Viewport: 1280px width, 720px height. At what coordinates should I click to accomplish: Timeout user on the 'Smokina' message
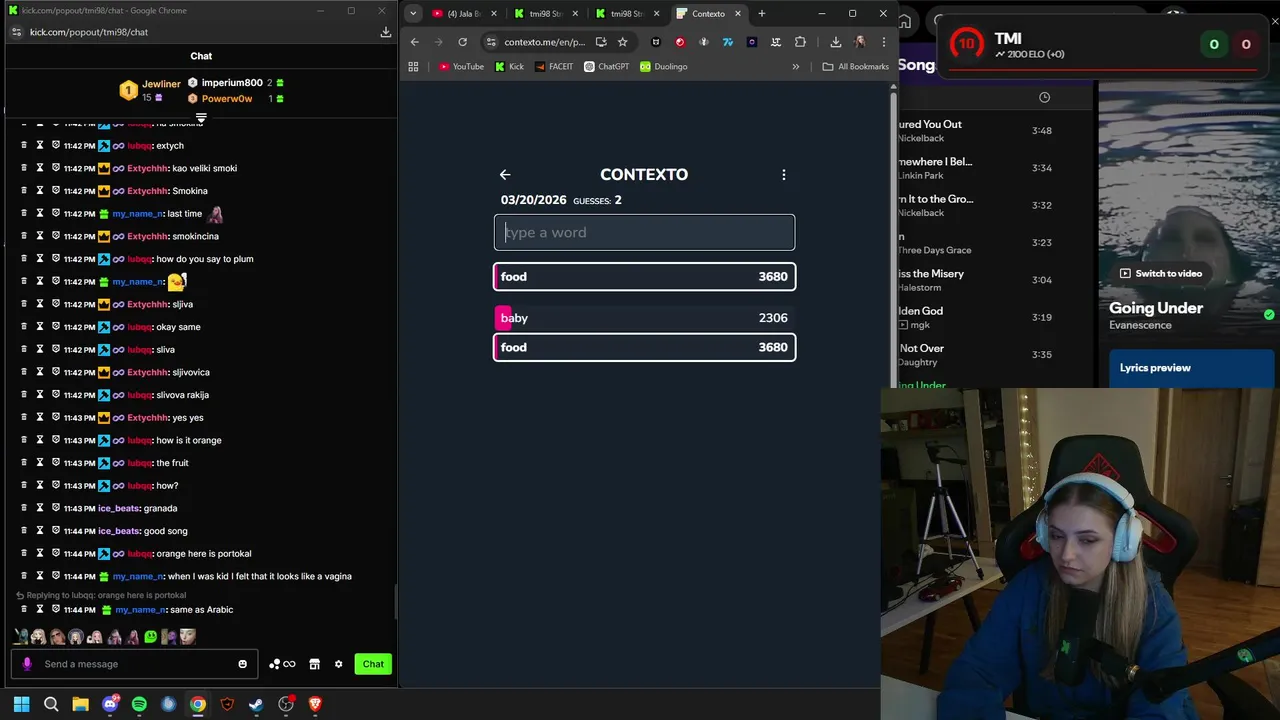[x=40, y=191]
